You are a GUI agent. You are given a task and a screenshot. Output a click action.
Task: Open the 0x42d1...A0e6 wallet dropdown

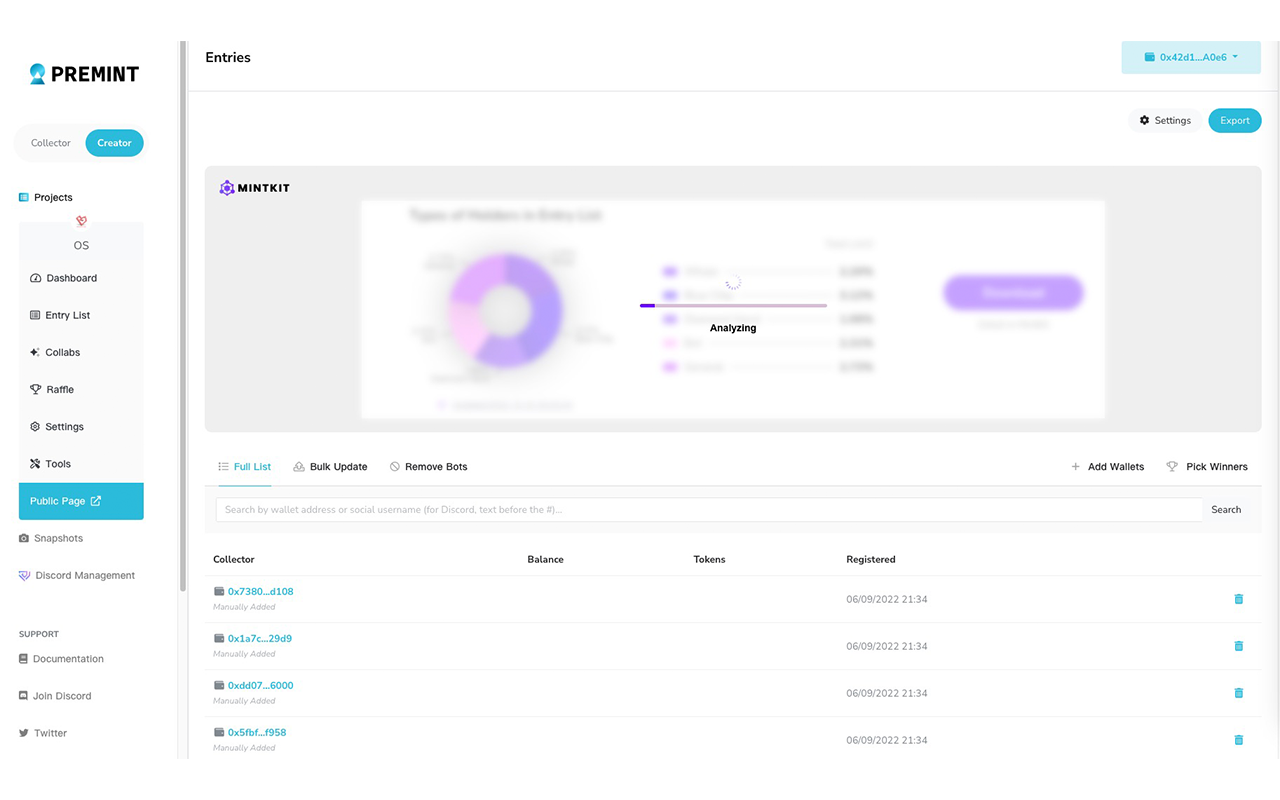(1190, 58)
